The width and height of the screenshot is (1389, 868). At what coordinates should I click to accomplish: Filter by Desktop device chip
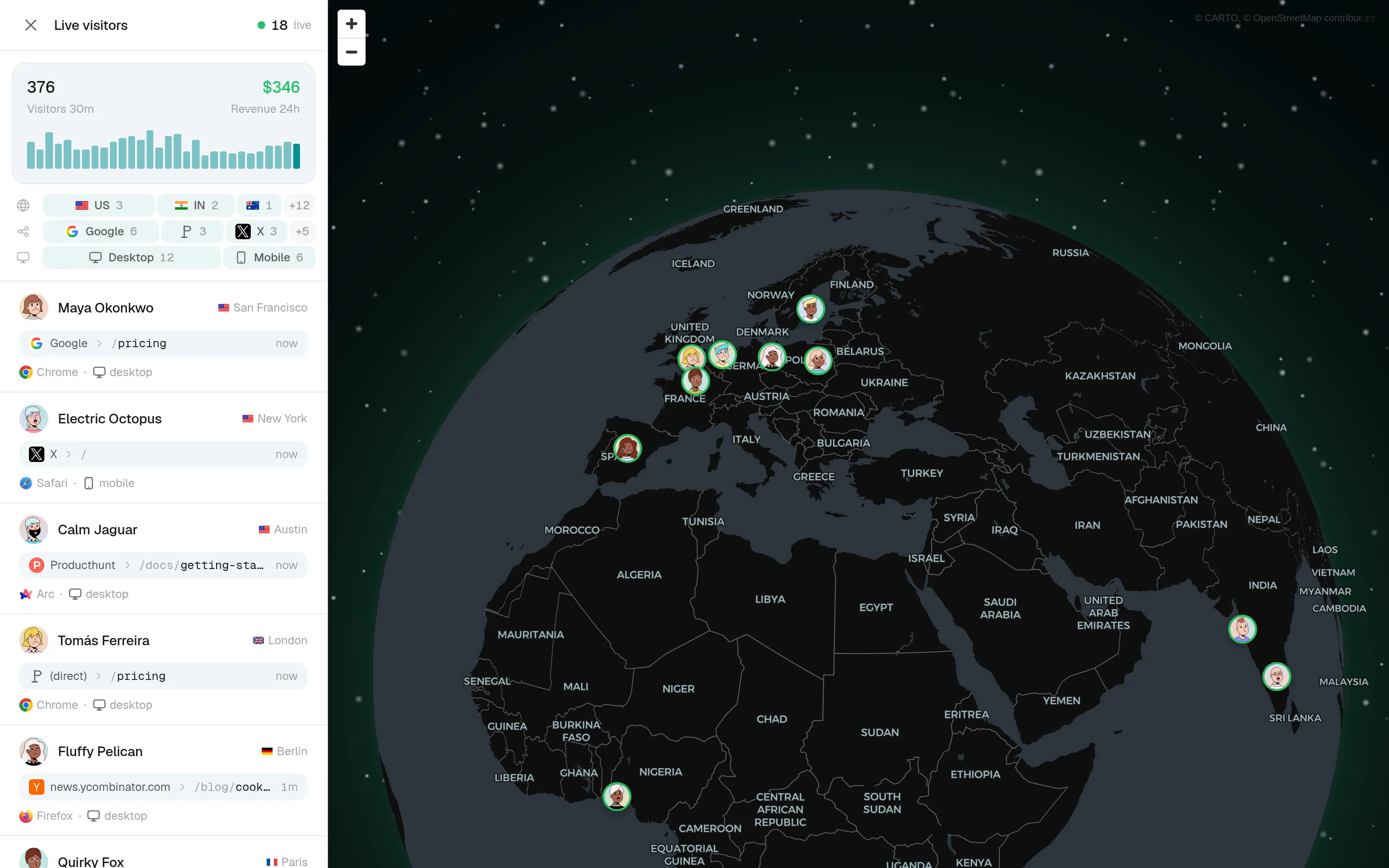[x=132, y=258]
